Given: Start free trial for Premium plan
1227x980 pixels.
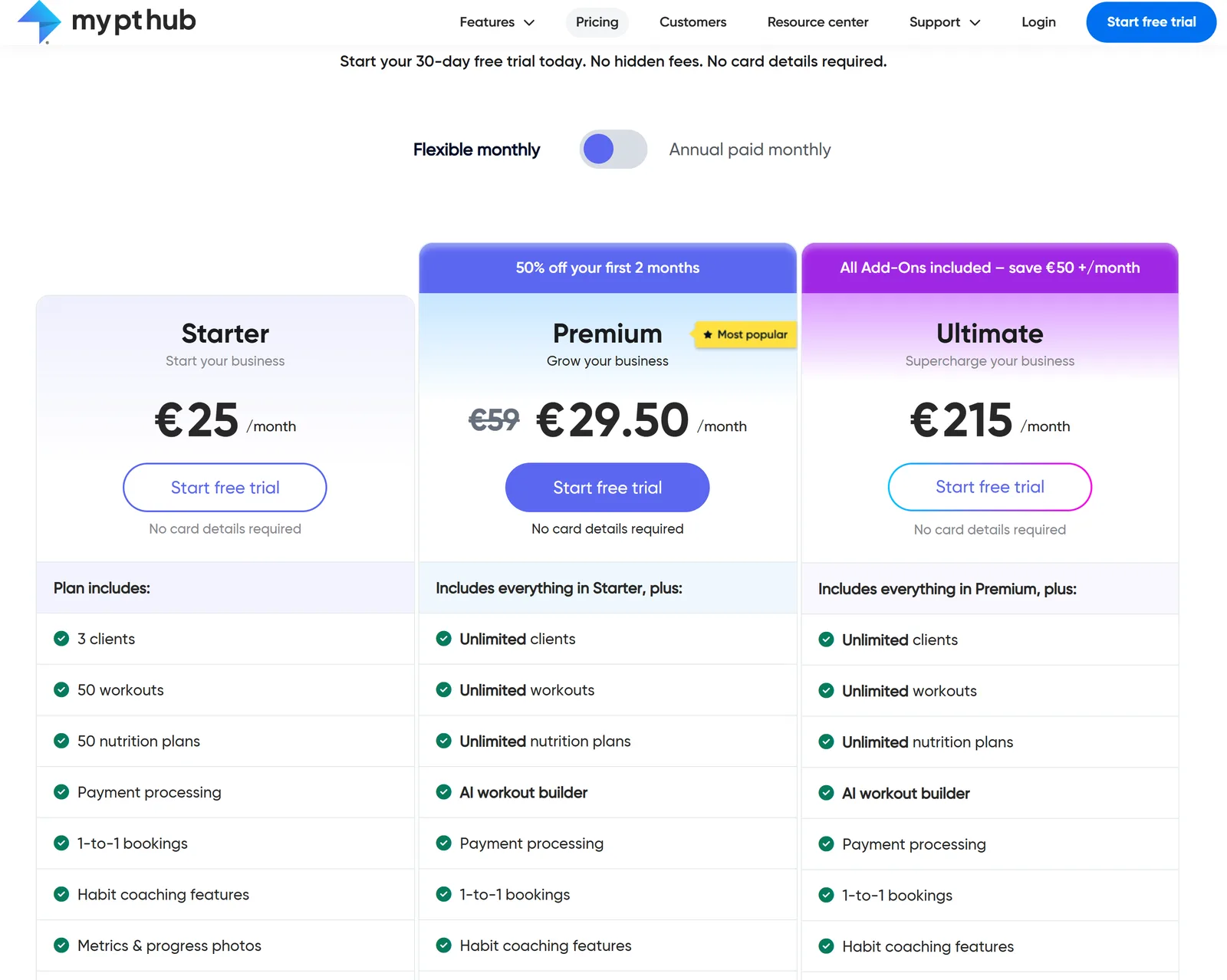Looking at the screenshot, I should [x=607, y=487].
